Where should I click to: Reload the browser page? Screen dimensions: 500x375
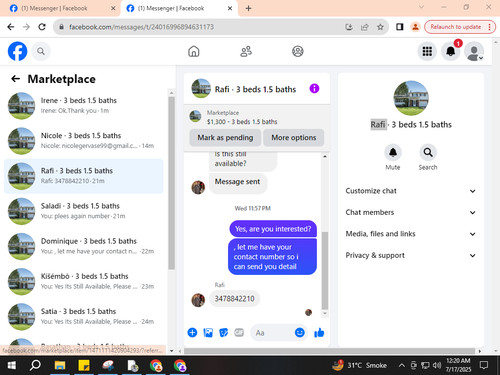click(42, 27)
